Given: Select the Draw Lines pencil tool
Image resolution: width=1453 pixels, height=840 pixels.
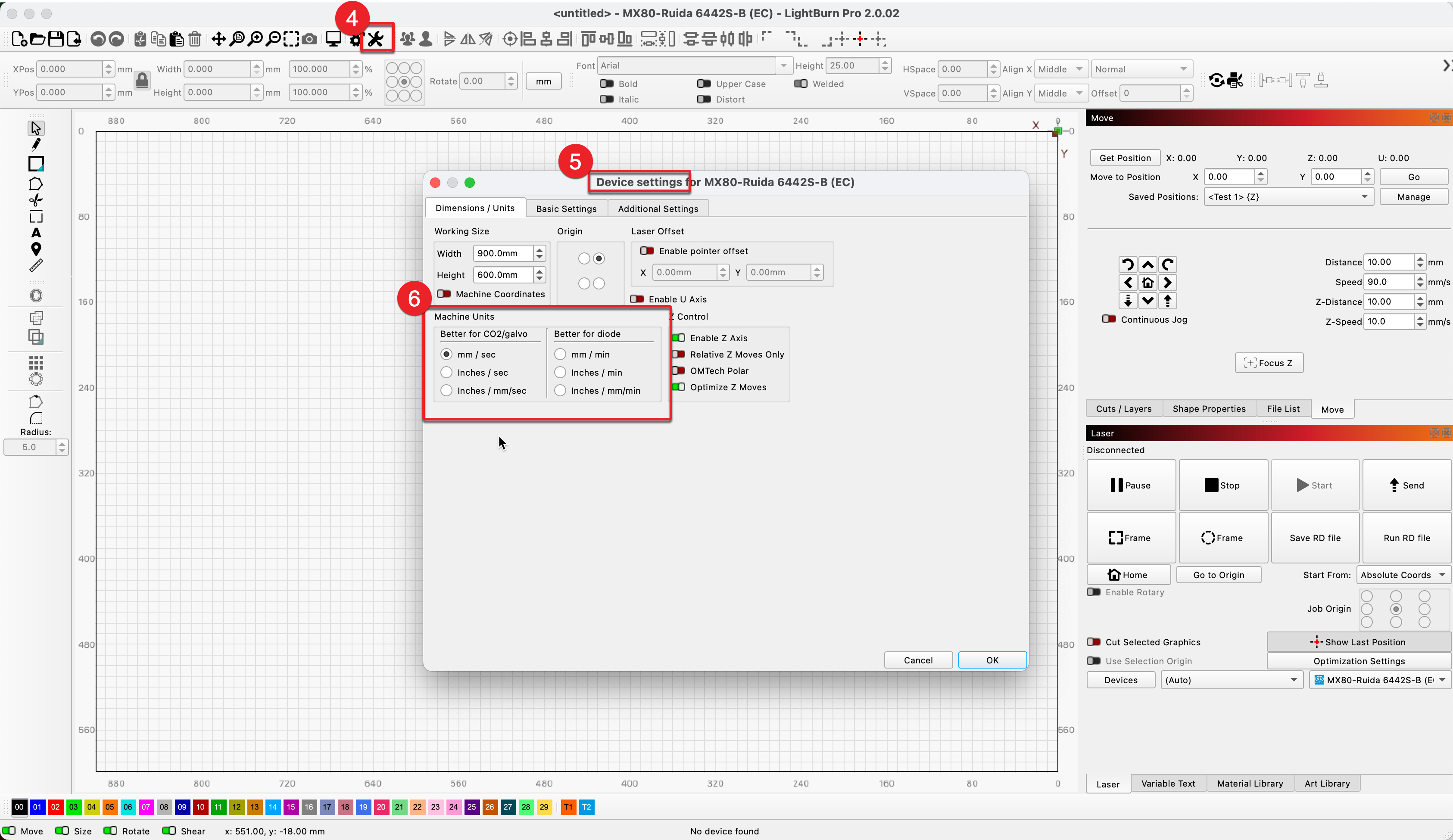Looking at the screenshot, I should [36, 145].
